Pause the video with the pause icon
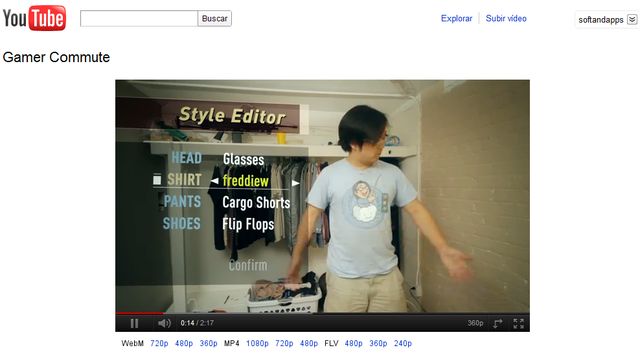The image size is (640, 361). (x=134, y=323)
